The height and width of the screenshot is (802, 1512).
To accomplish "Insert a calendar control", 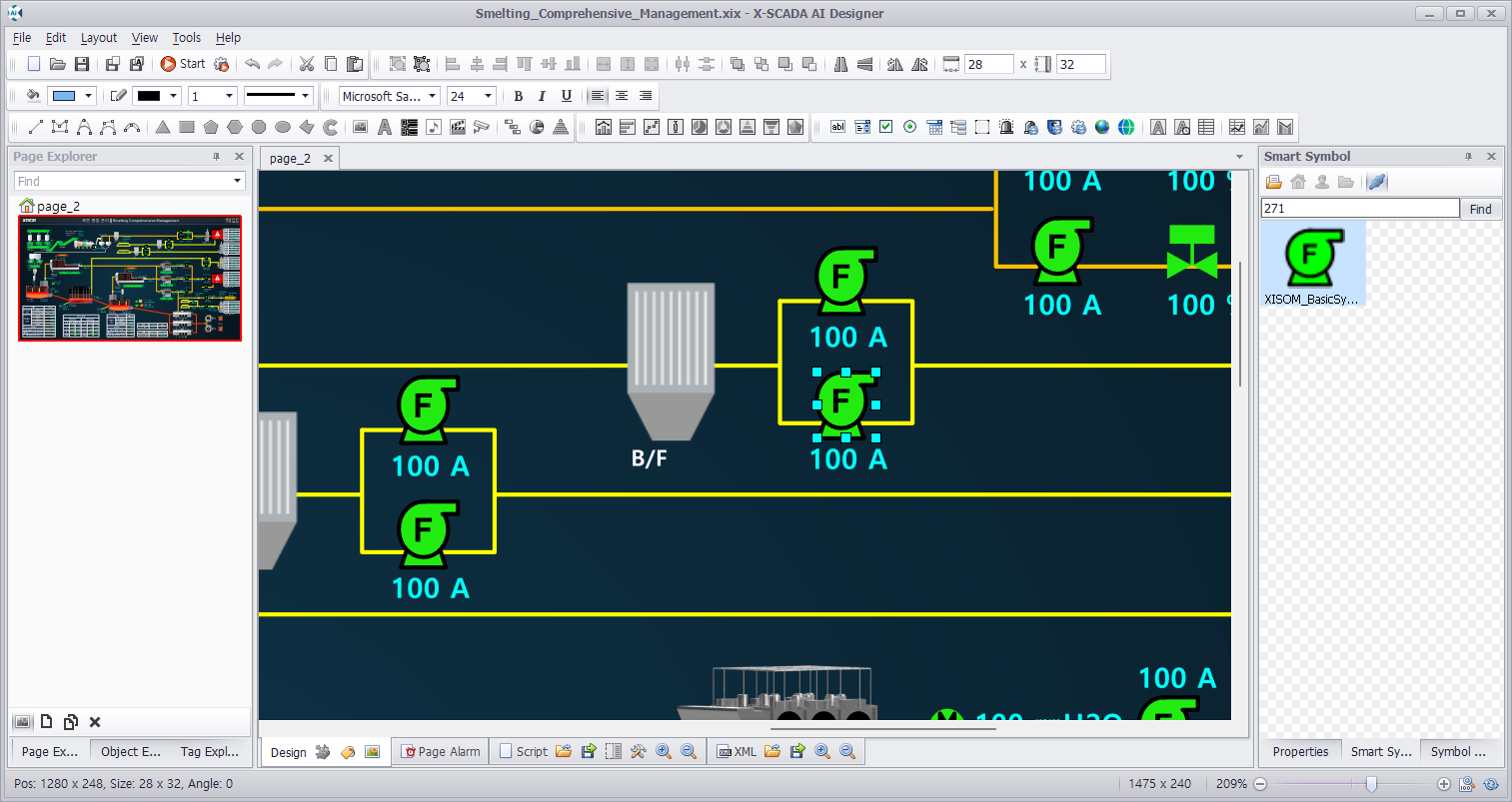I will click(x=934, y=127).
